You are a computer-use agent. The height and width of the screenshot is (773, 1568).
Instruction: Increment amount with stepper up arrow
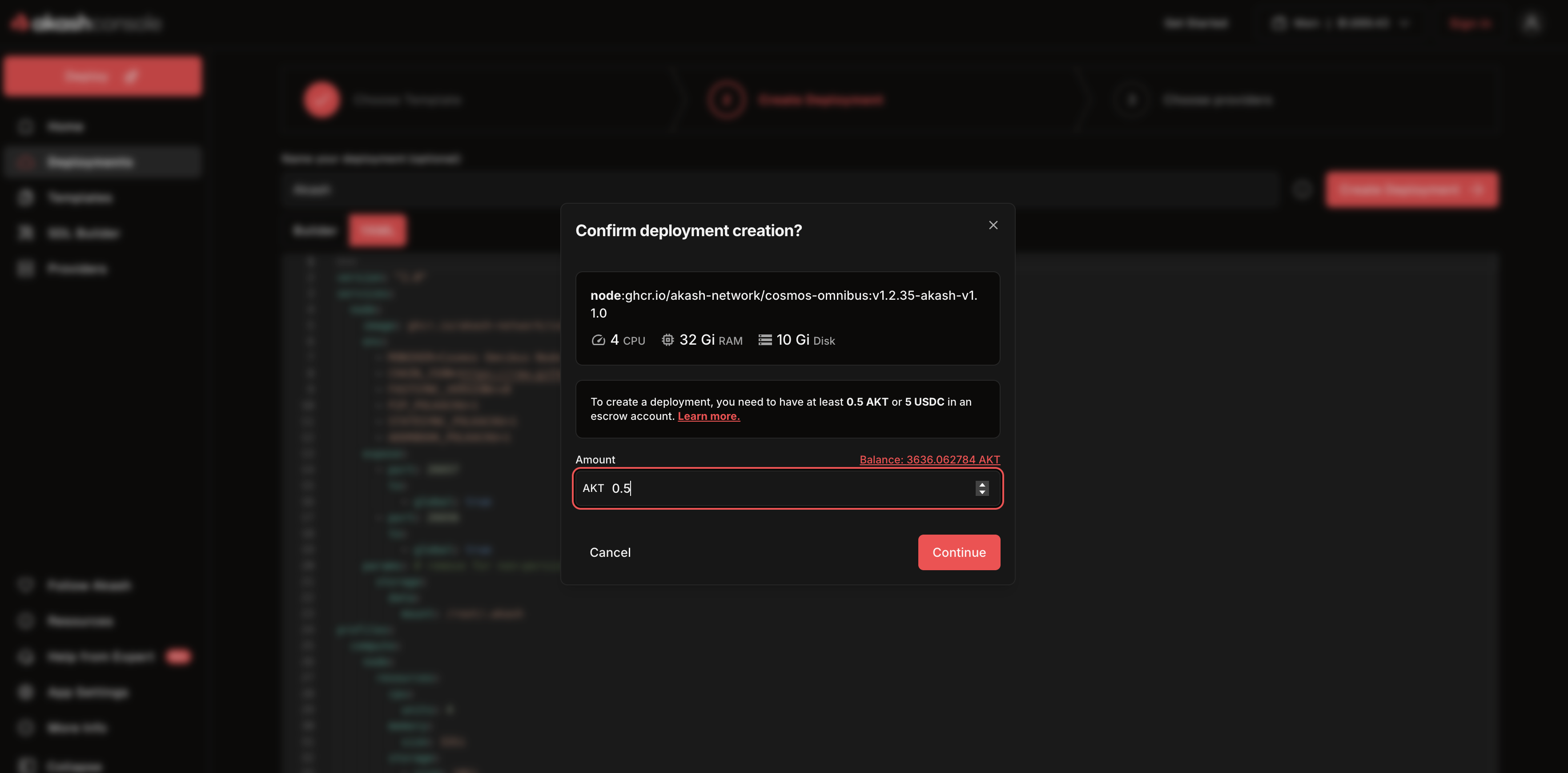click(982, 484)
